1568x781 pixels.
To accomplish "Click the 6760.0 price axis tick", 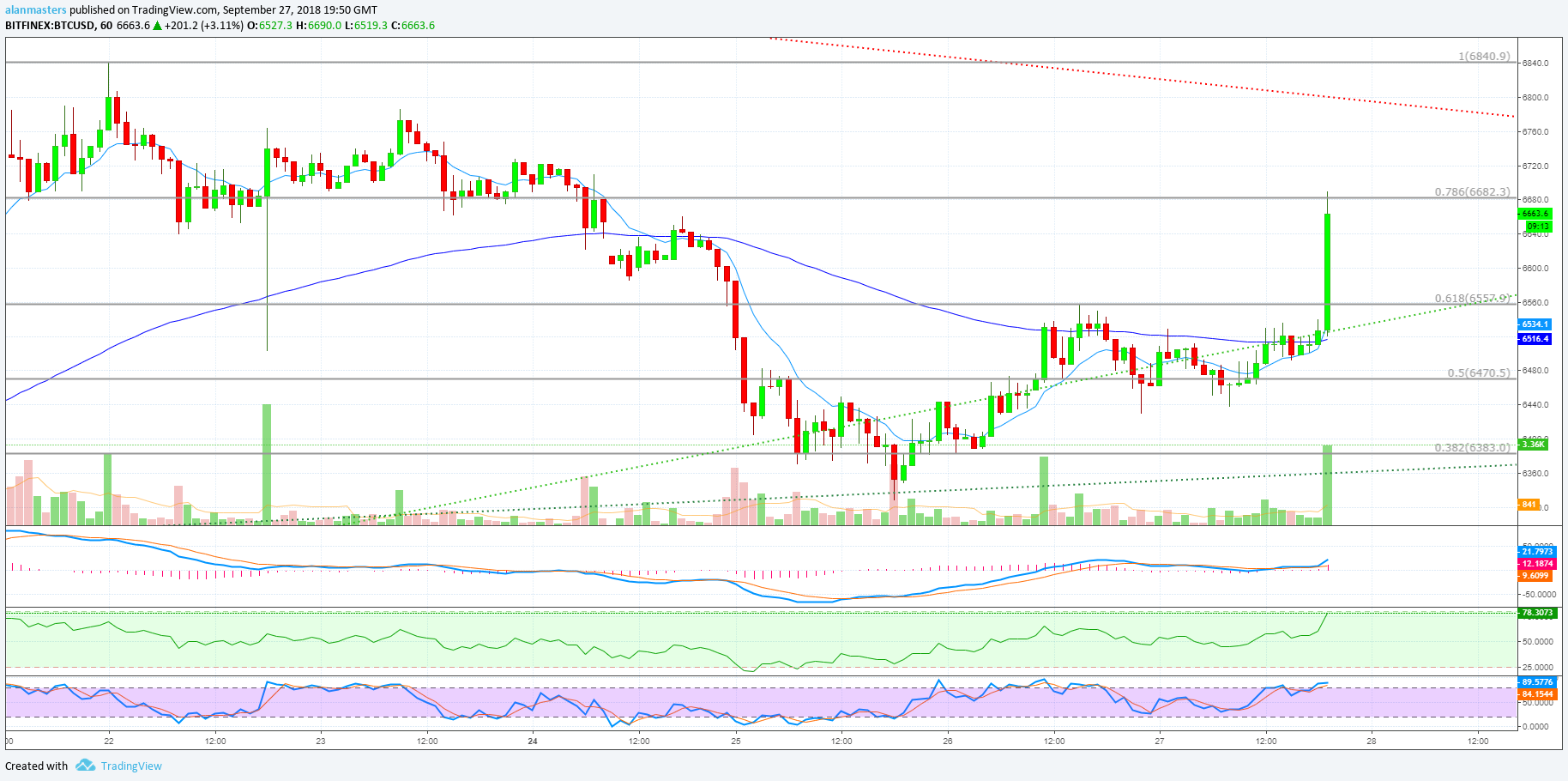I will 1536,132.
